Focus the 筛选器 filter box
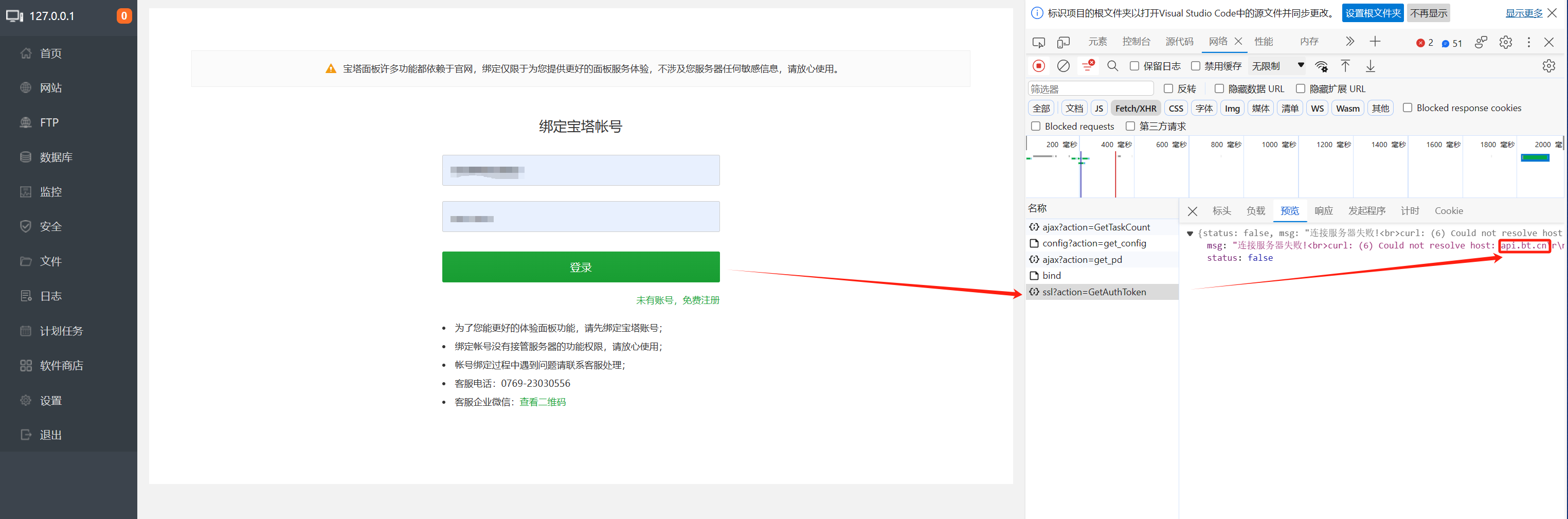This screenshot has height=519, width=1568. click(1090, 89)
